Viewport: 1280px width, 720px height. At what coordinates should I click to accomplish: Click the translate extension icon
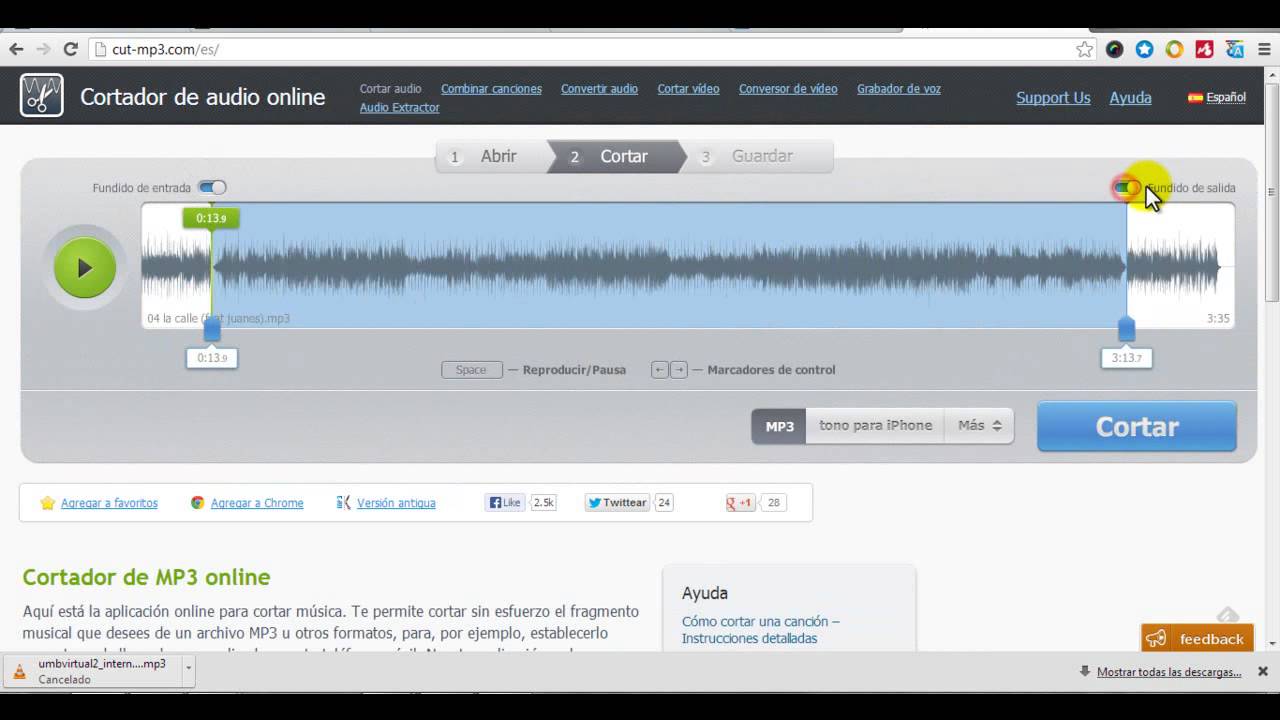point(1235,49)
